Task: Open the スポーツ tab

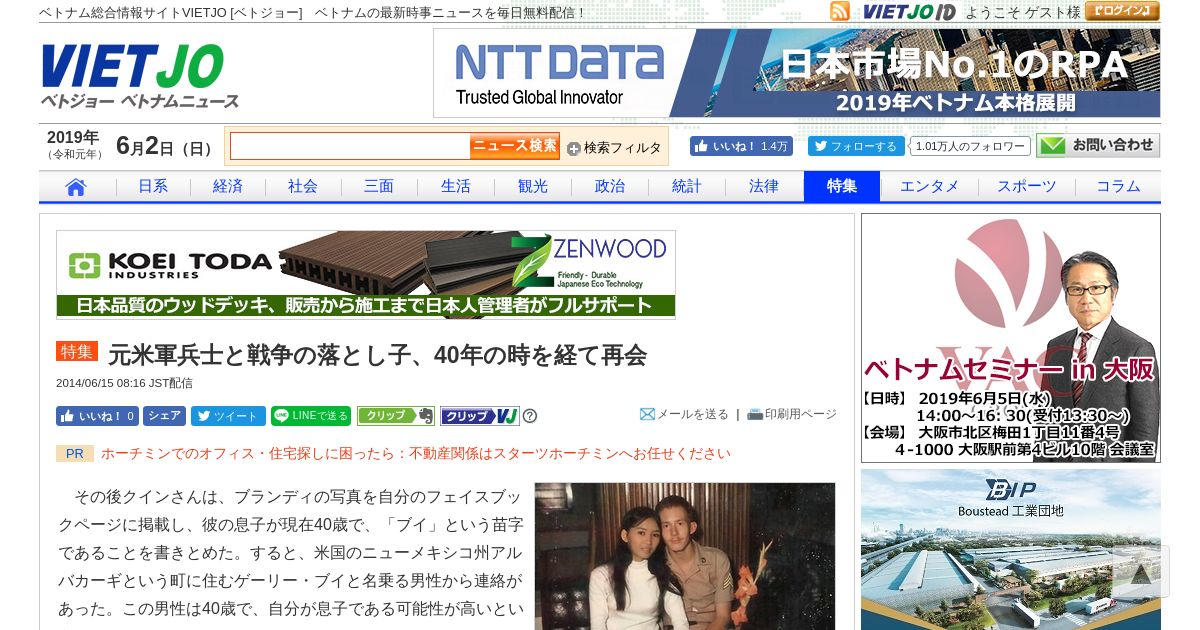Action: (x=1027, y=187)
